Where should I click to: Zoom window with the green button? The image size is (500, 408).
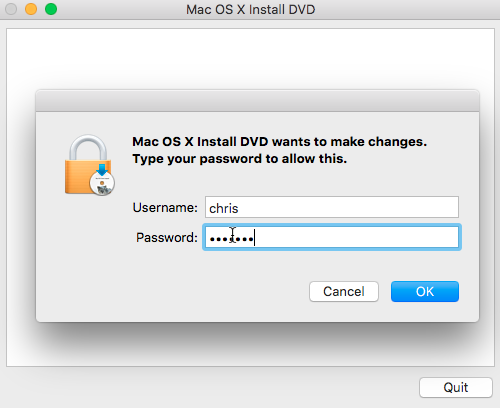pyautogui.click(x=51, y=9)
